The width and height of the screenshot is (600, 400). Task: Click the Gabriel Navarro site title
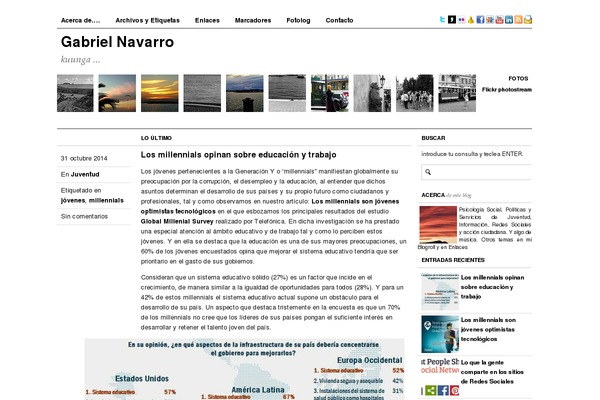coord(117,42)
